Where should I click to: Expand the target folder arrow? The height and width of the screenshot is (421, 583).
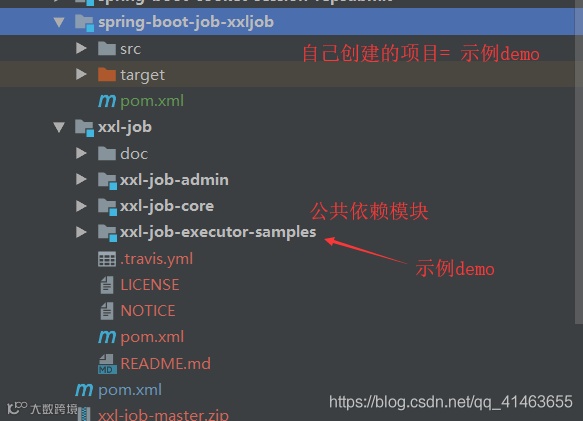point(81,74)
